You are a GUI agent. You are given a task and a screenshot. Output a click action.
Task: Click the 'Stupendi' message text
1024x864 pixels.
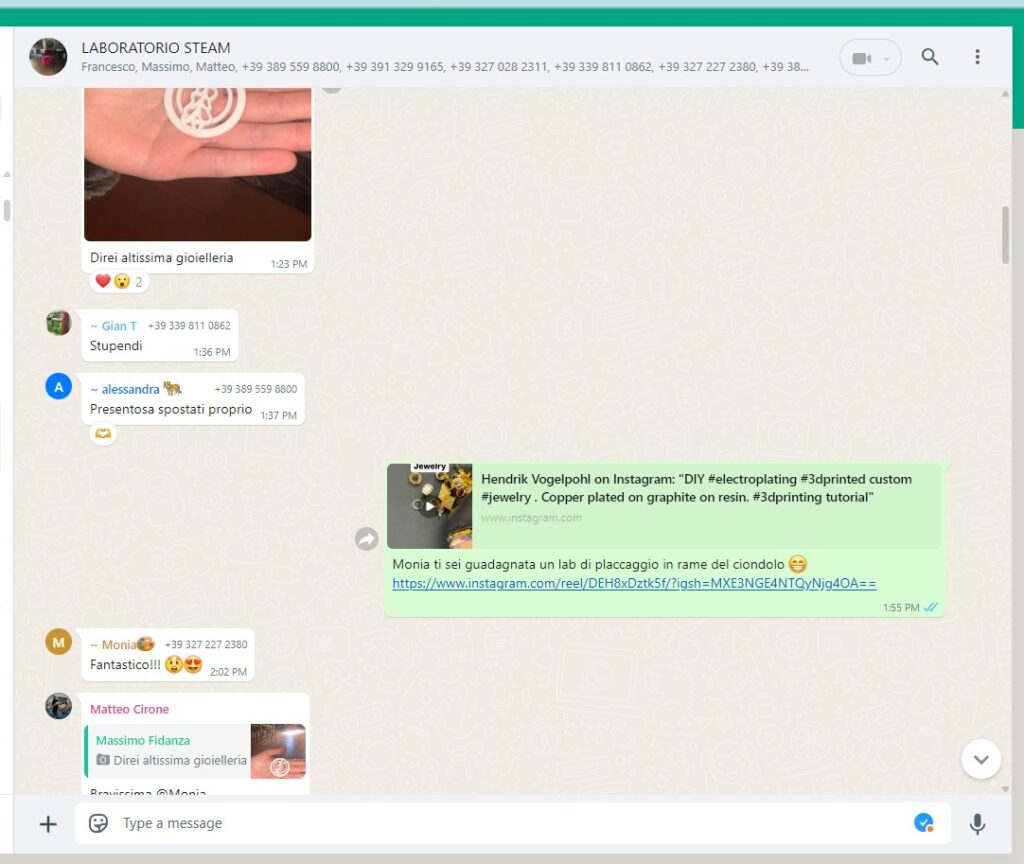pos(116,345)
